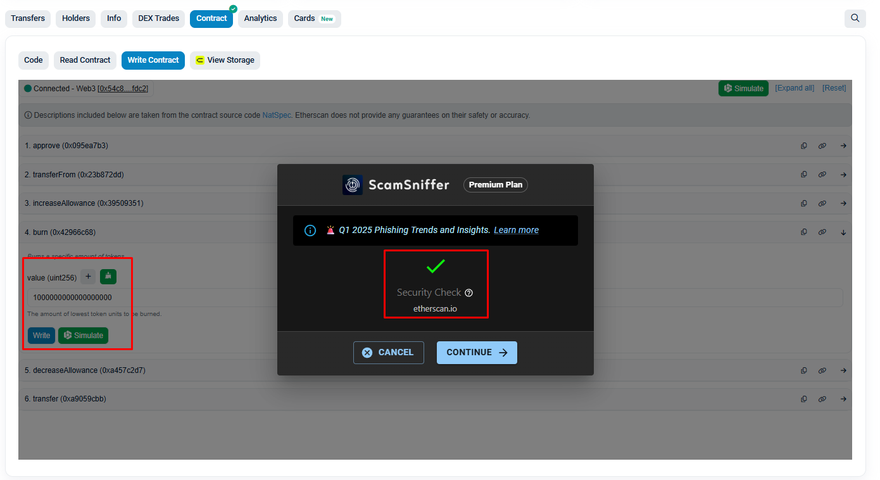Open the Learn more phishing trends link
The width and height of the screenshot is (880, 480).
[516, 230]
